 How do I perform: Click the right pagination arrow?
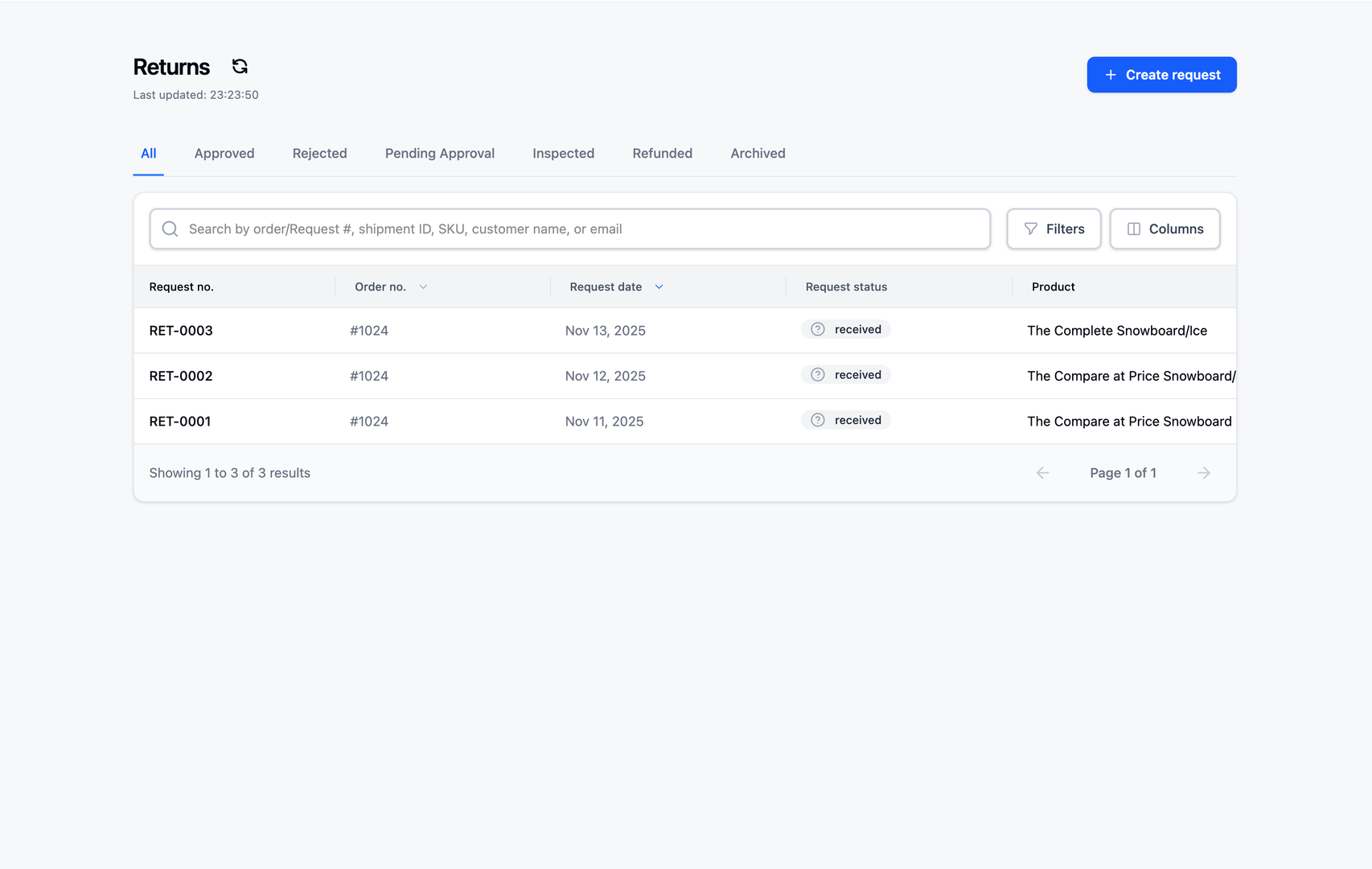point(1203,472)
